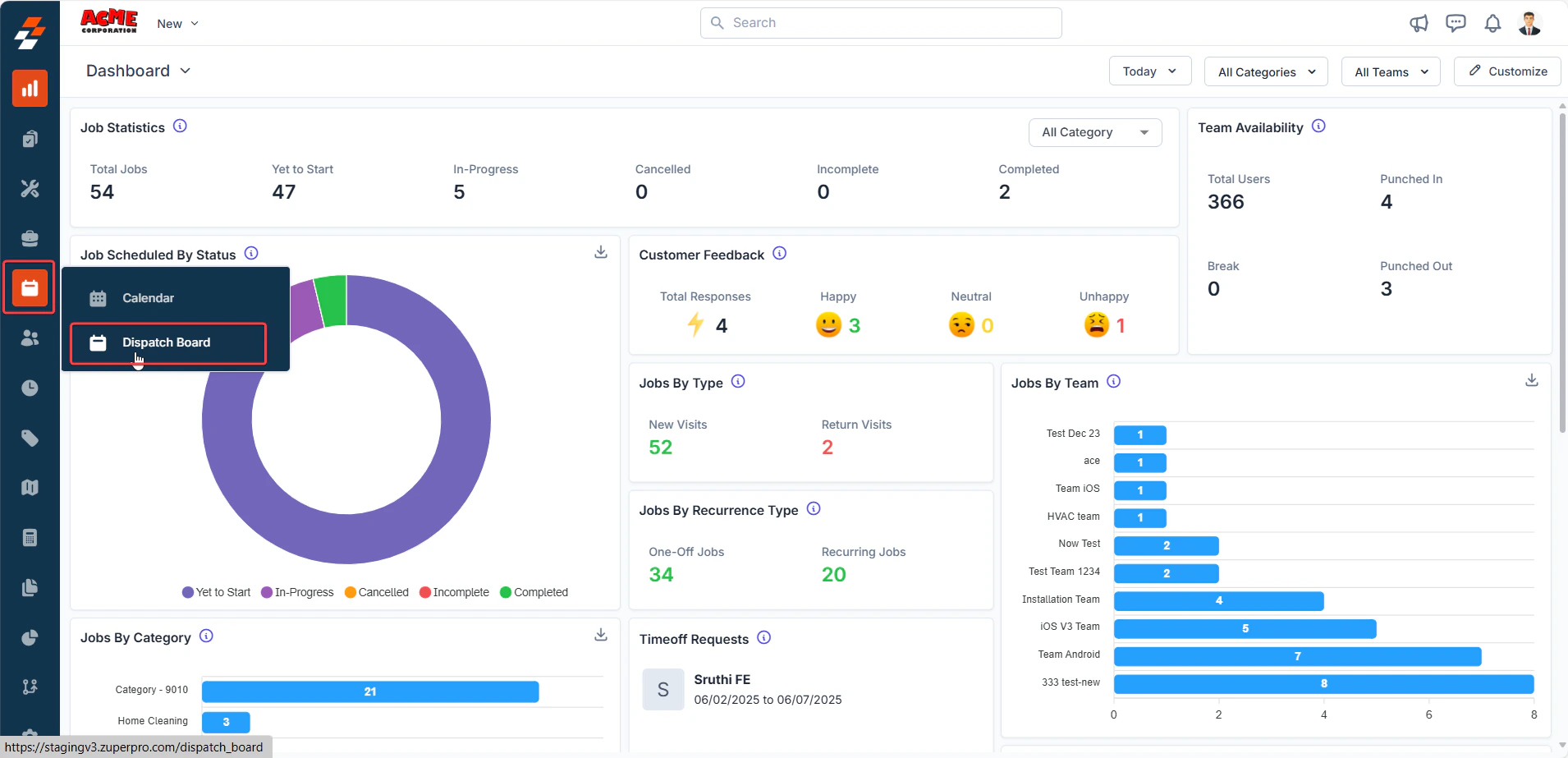The image size is (1568, 758).
Task: Open the announcements megaphone icon
Action: point(1419,23)
